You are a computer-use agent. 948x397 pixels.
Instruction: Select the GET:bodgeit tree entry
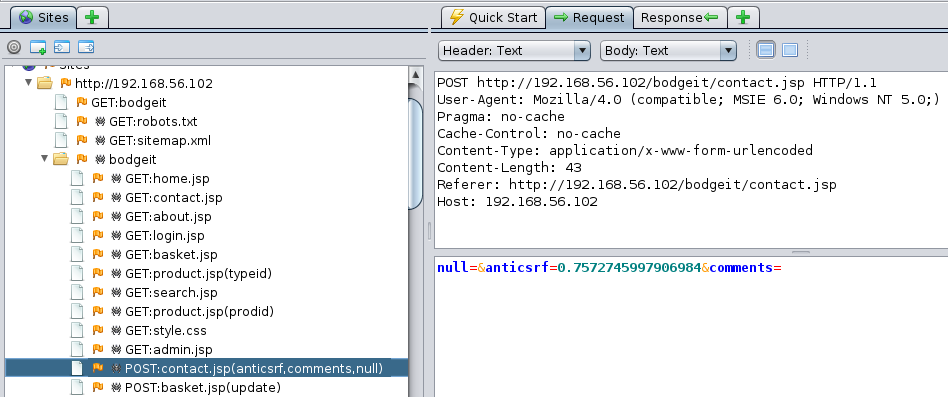pyautogui.click(x=129, y=102)
